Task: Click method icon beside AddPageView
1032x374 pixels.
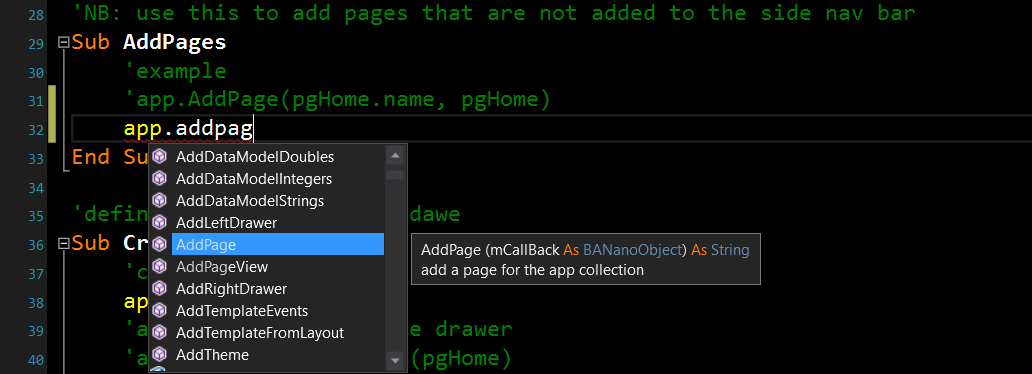Action: (159, 267)
